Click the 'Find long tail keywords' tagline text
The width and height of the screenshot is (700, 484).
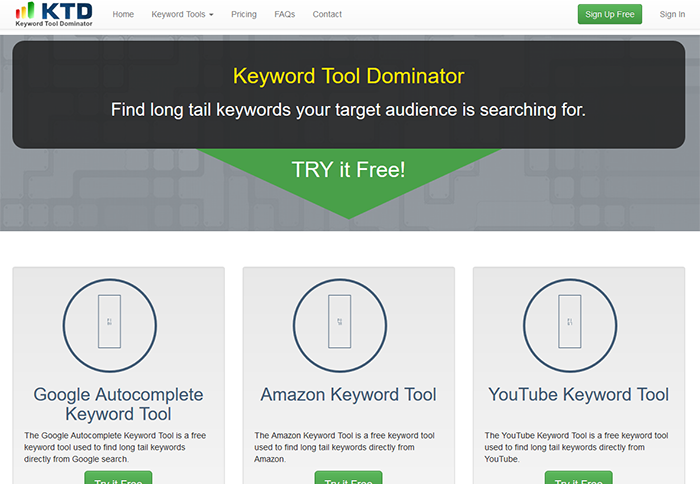click(349, 110)
